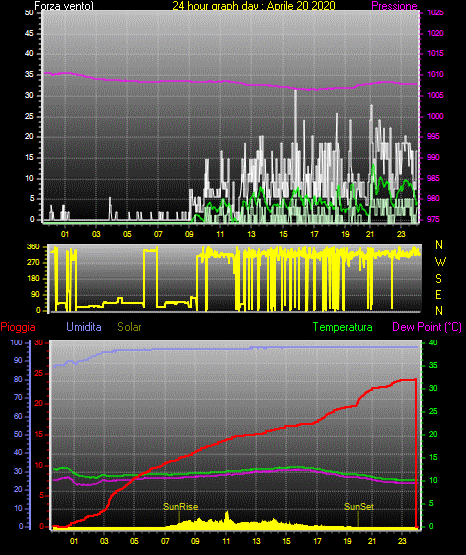This screenshot has height=555, width=466.
Task: Click the 'SunRise' marker label
Action: tap(180, 507)
